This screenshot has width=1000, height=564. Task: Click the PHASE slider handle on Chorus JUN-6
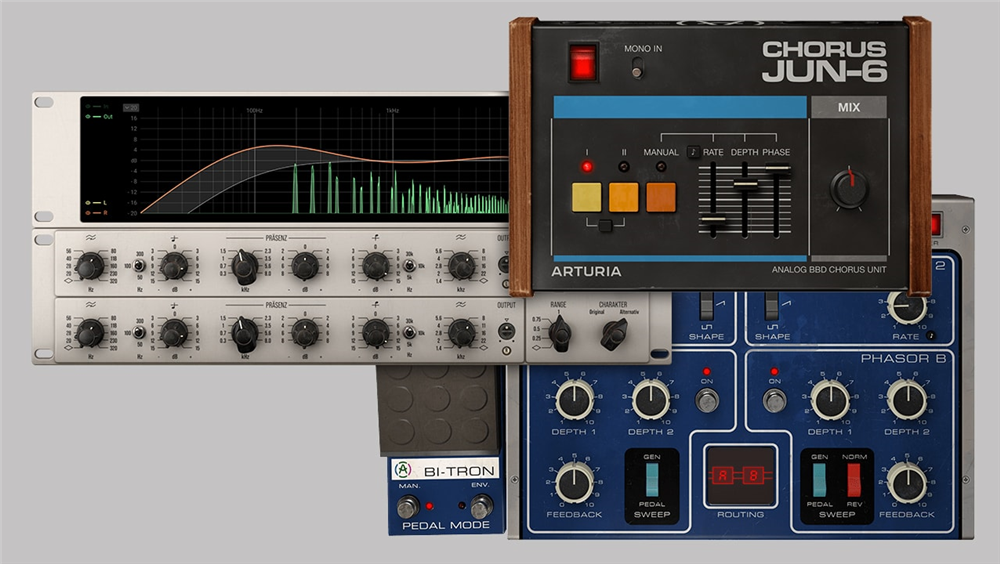[x=777, y=169]
